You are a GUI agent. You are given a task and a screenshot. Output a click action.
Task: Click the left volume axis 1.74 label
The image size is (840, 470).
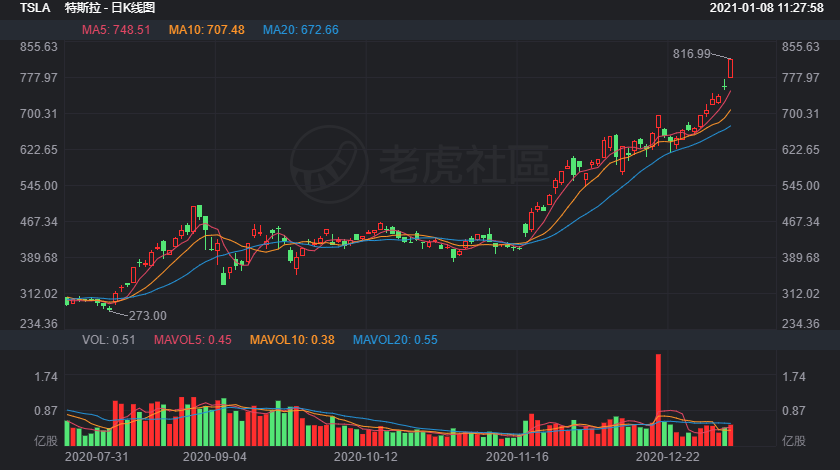pos(46,377)
